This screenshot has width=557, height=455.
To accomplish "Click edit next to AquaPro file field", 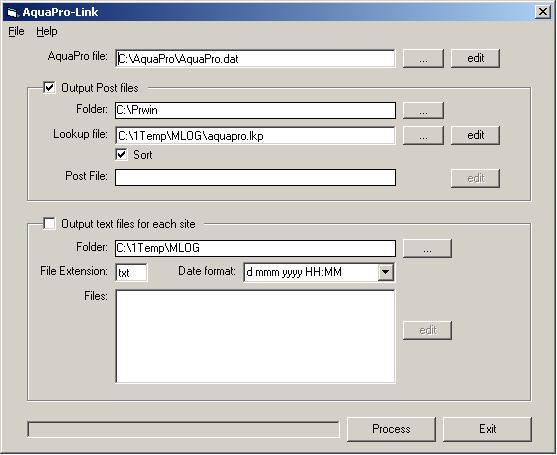I will 475,58.
